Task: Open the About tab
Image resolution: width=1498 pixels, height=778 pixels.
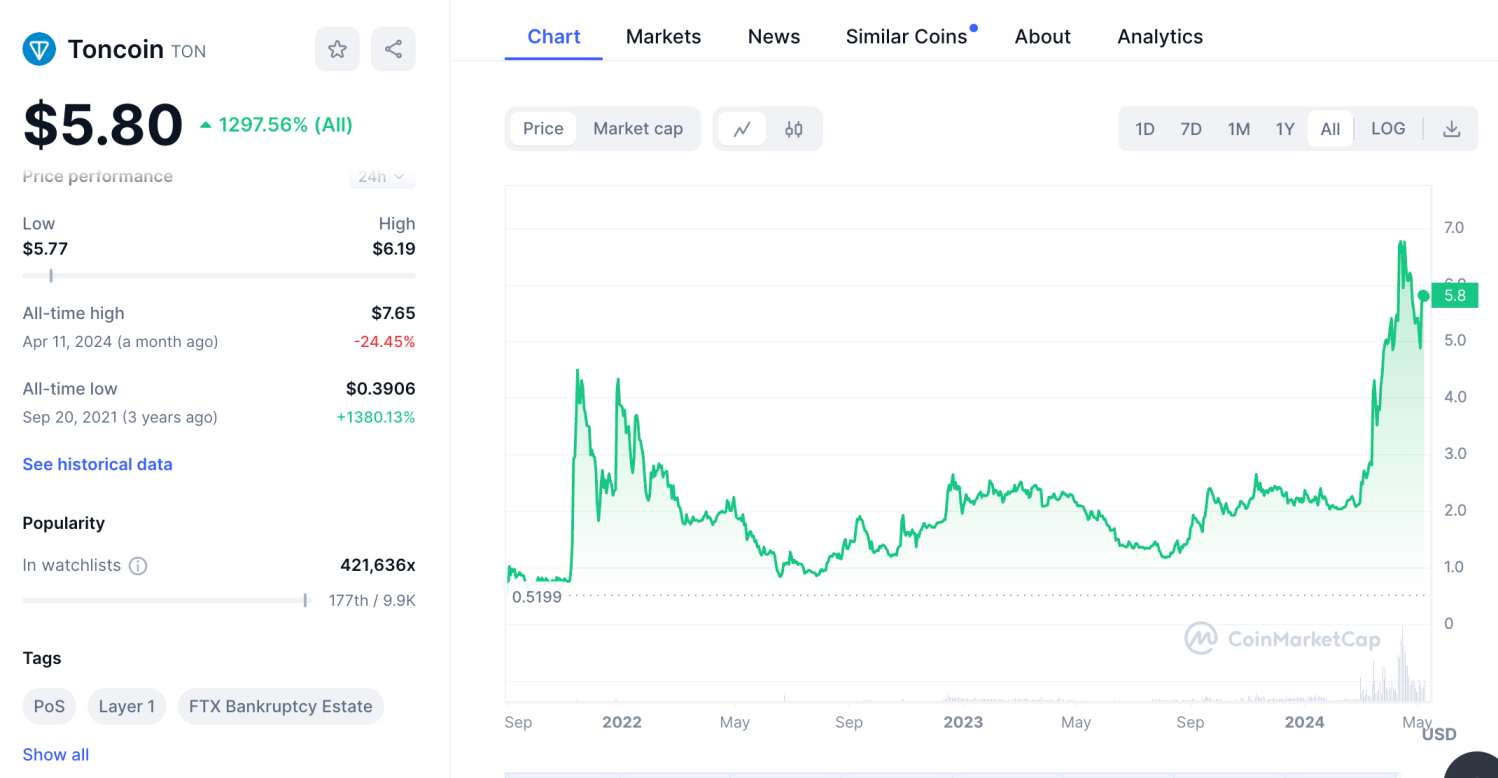Action: (1043, 37)
